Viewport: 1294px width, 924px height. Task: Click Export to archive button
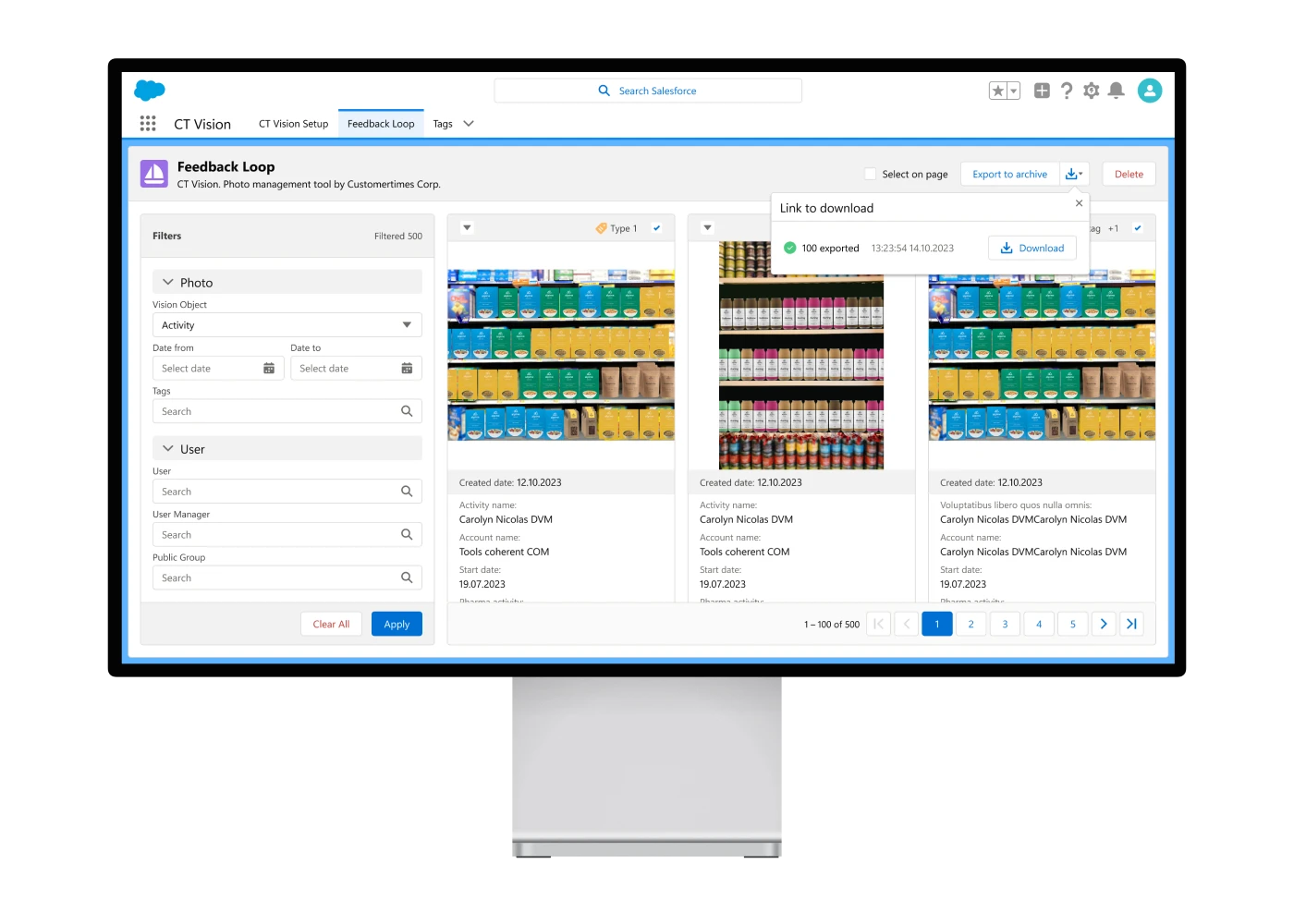(x=1010, y=174)
